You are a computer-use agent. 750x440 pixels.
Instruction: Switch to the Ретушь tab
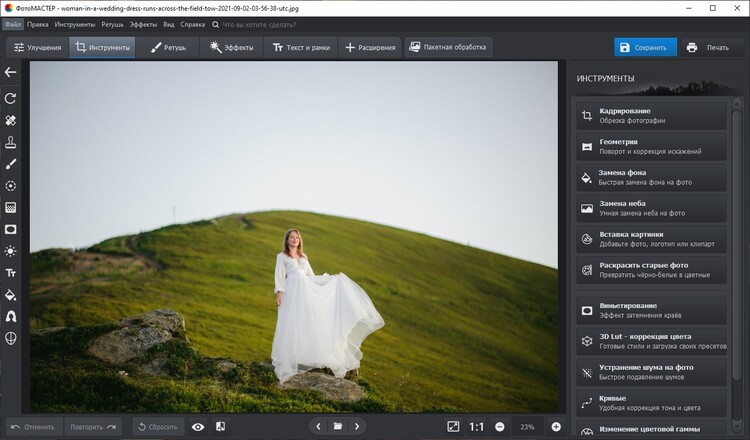pos(169,47)
